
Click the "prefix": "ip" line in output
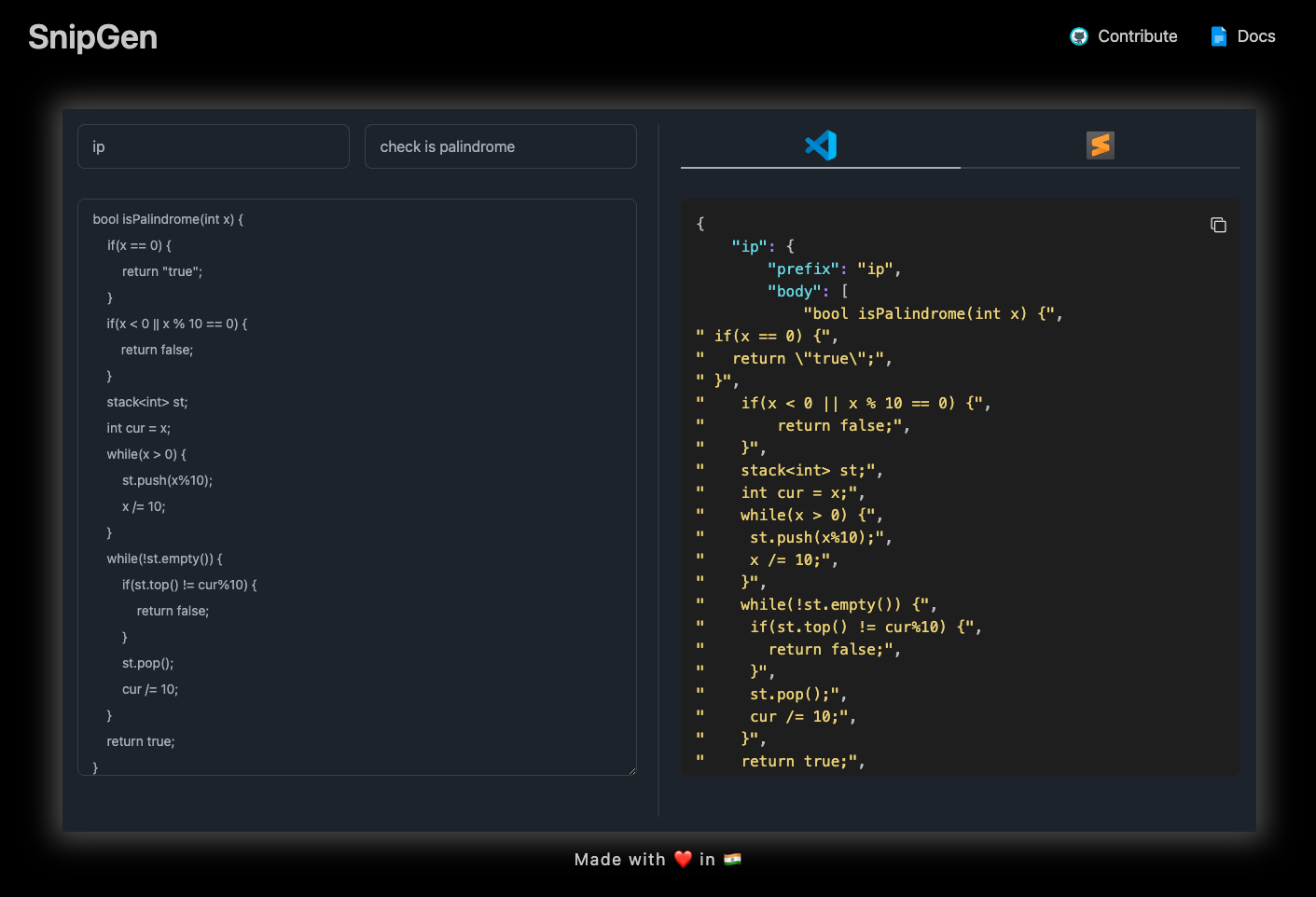coord(834,269)
